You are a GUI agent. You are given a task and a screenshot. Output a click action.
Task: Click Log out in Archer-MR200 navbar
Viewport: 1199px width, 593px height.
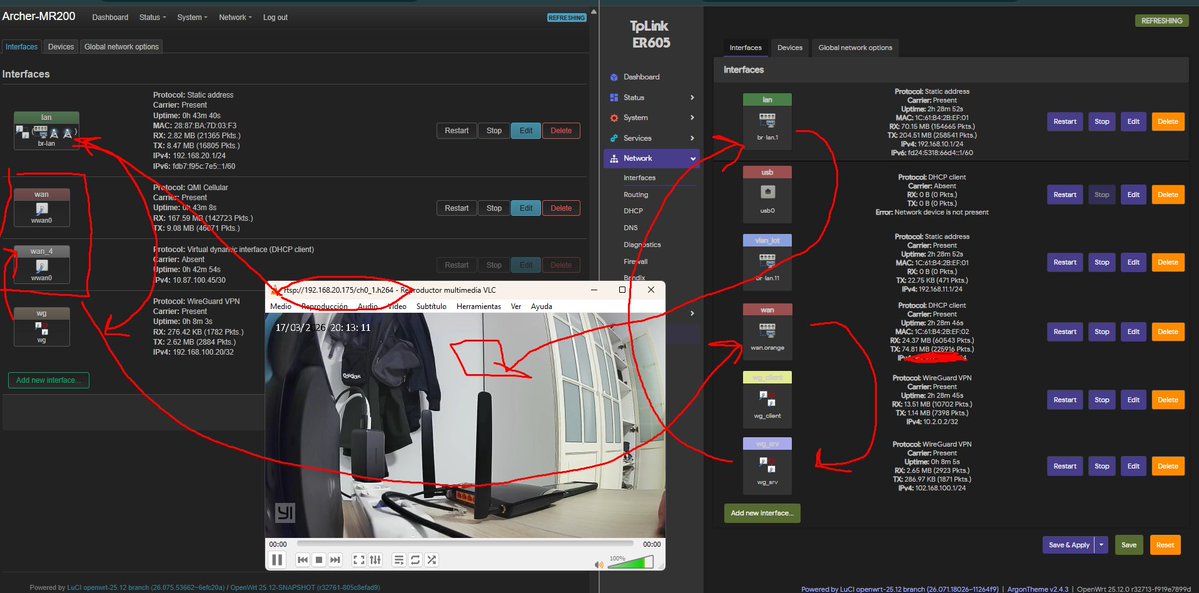(x=275, y=17)
